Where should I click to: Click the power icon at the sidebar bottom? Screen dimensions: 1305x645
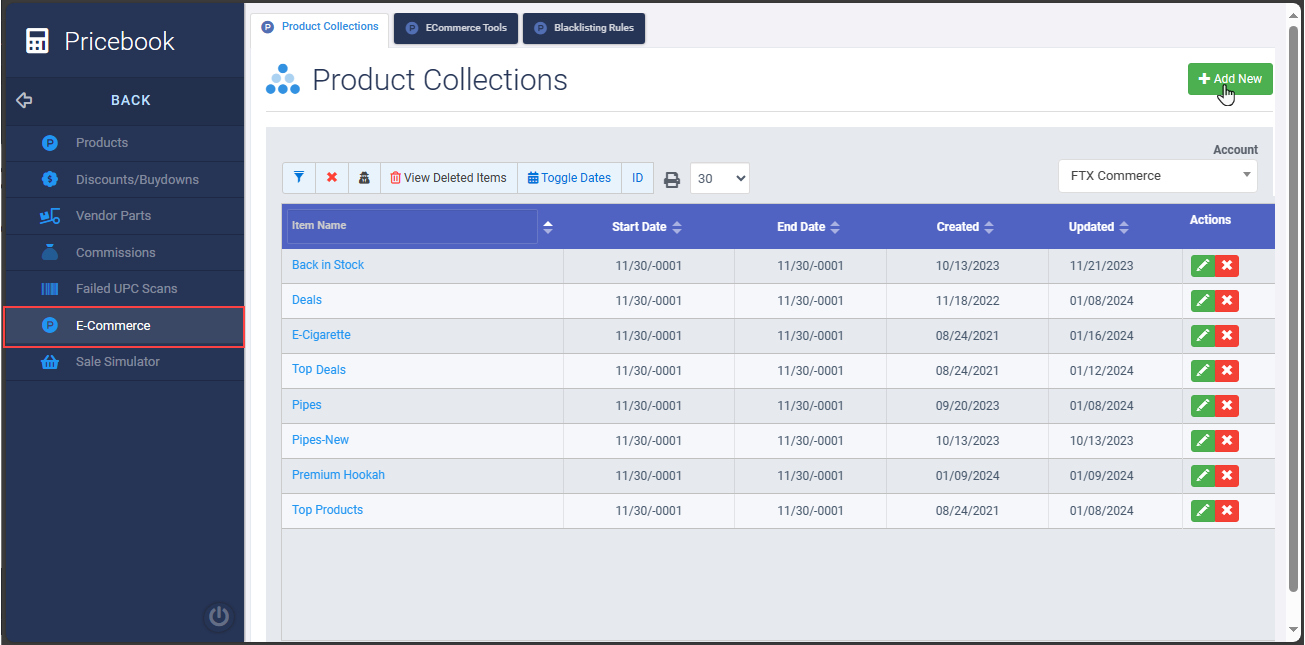[219, 616]
